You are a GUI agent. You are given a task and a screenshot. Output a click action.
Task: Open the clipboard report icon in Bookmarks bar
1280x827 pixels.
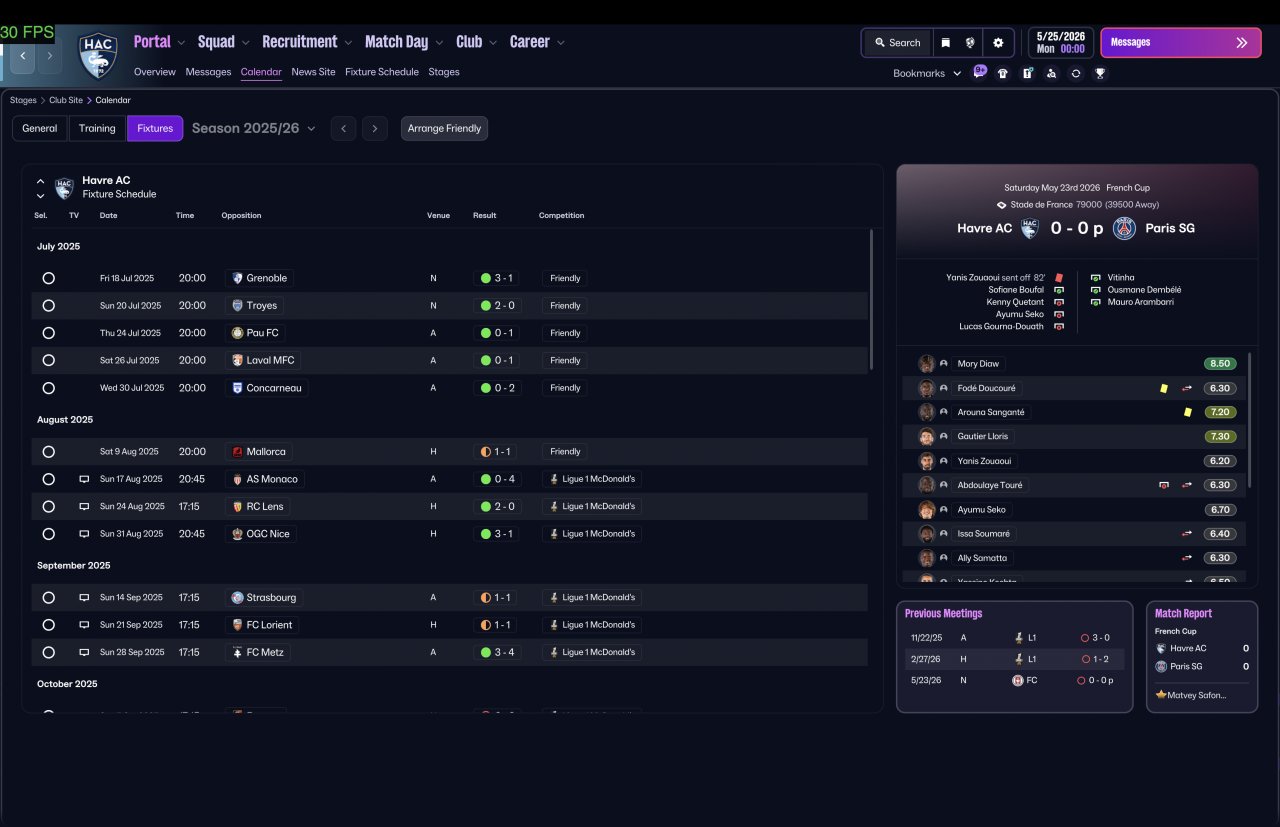(1027, 73)
